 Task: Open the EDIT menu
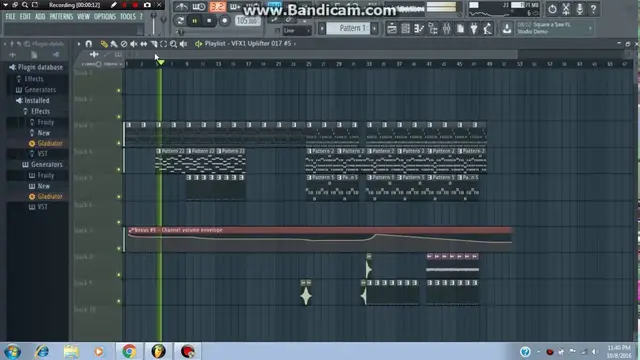[x=25, y=17]
